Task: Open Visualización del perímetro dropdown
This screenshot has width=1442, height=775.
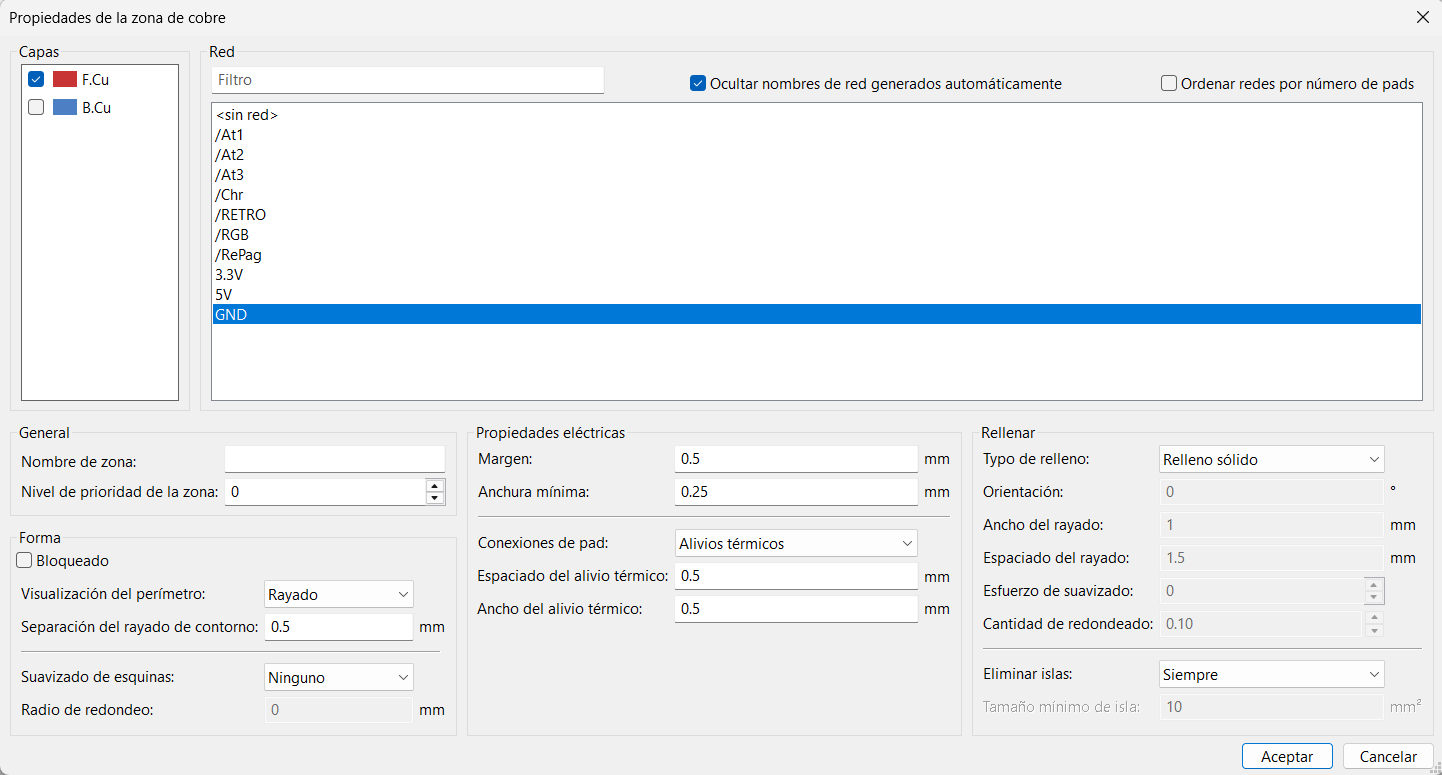Action: 338,594
